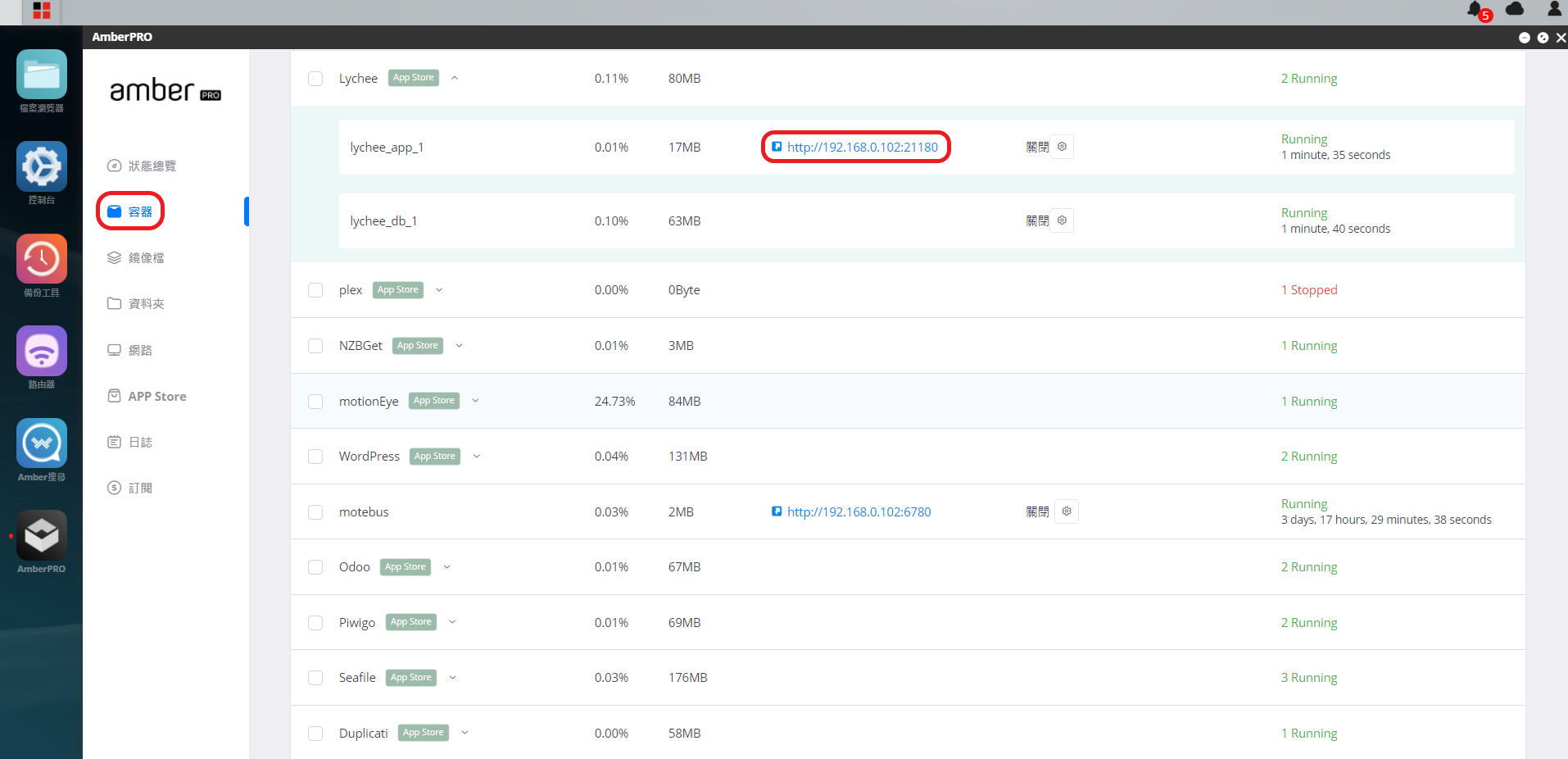Viewport: 1568px width, 759px height.
Task: Launch the Backup tool dock icon
Action: point(42,259)
